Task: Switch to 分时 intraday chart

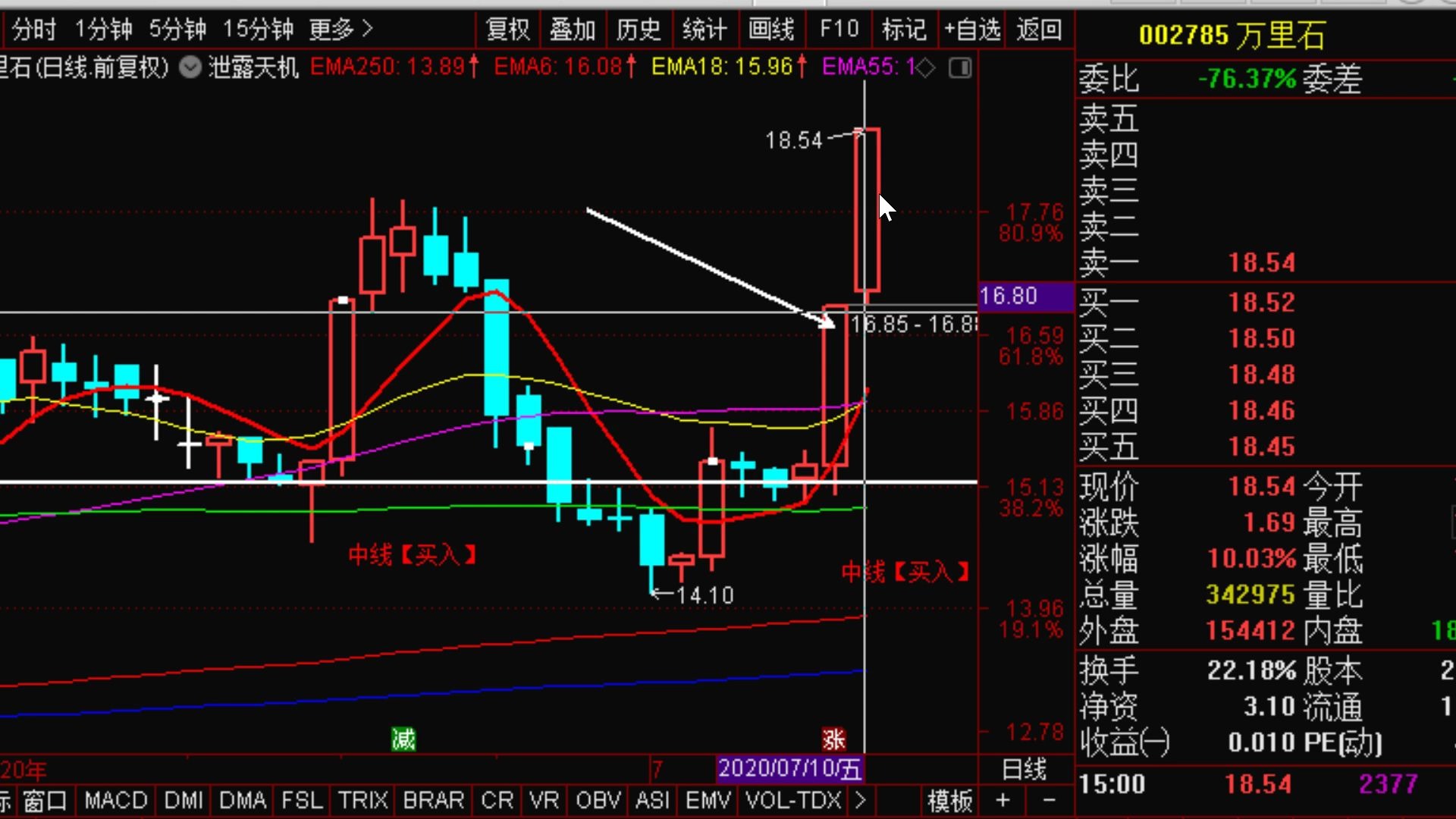Action: coord(34,30)
